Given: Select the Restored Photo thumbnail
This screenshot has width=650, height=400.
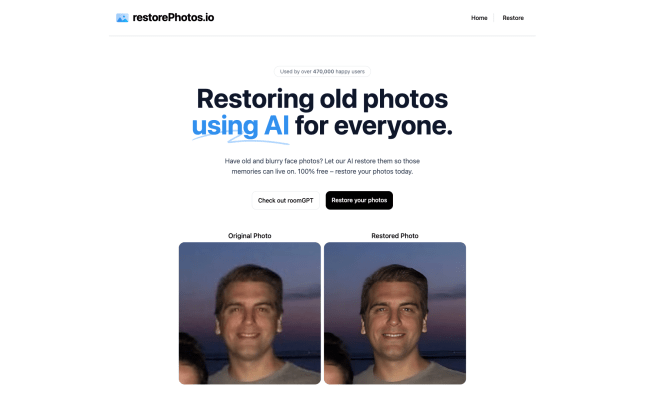Looking at the screenshot, I should pyautogui.click(x=395, y=313).
